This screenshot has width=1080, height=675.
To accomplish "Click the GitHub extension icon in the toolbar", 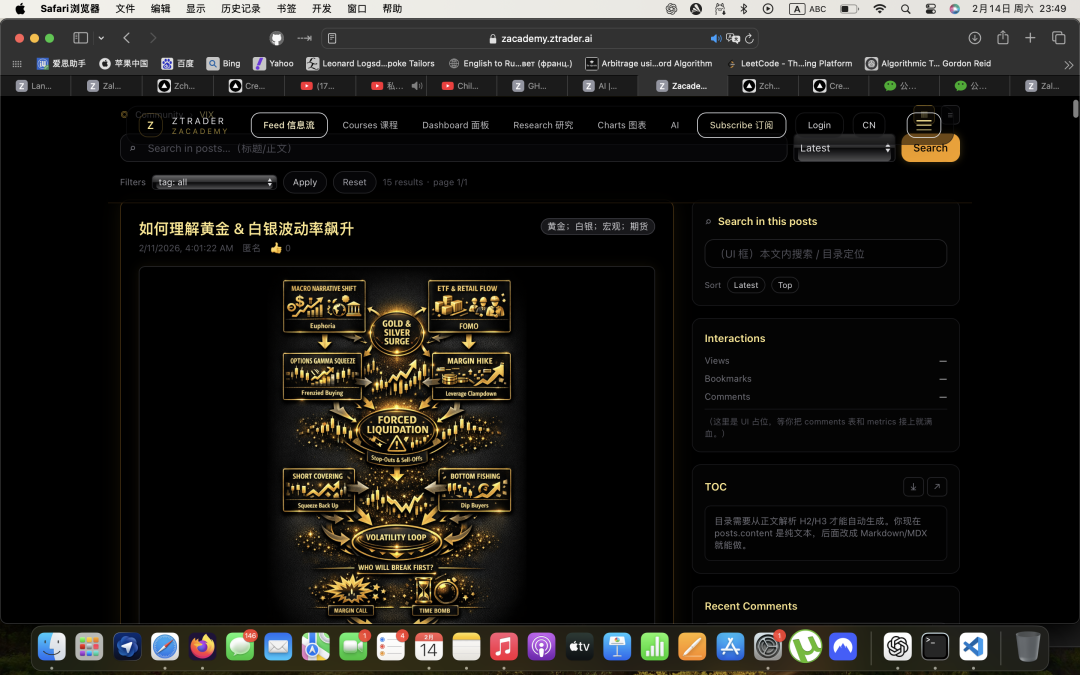I will (276, 38).
